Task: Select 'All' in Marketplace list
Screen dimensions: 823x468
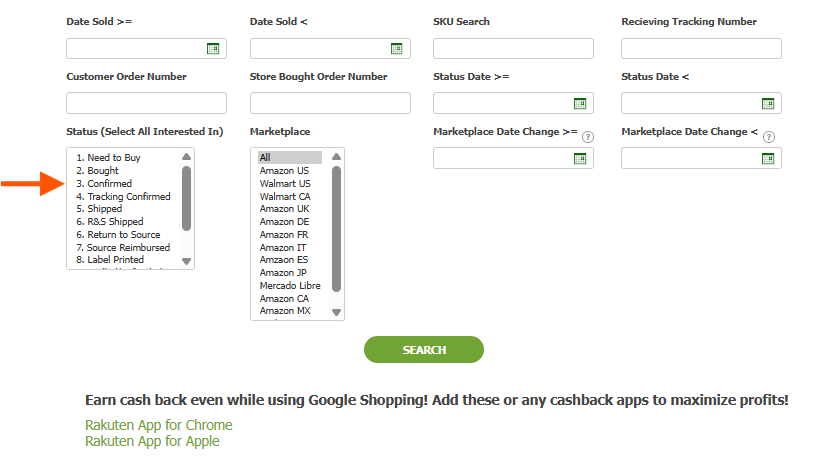Action: [x=290, y=157]
